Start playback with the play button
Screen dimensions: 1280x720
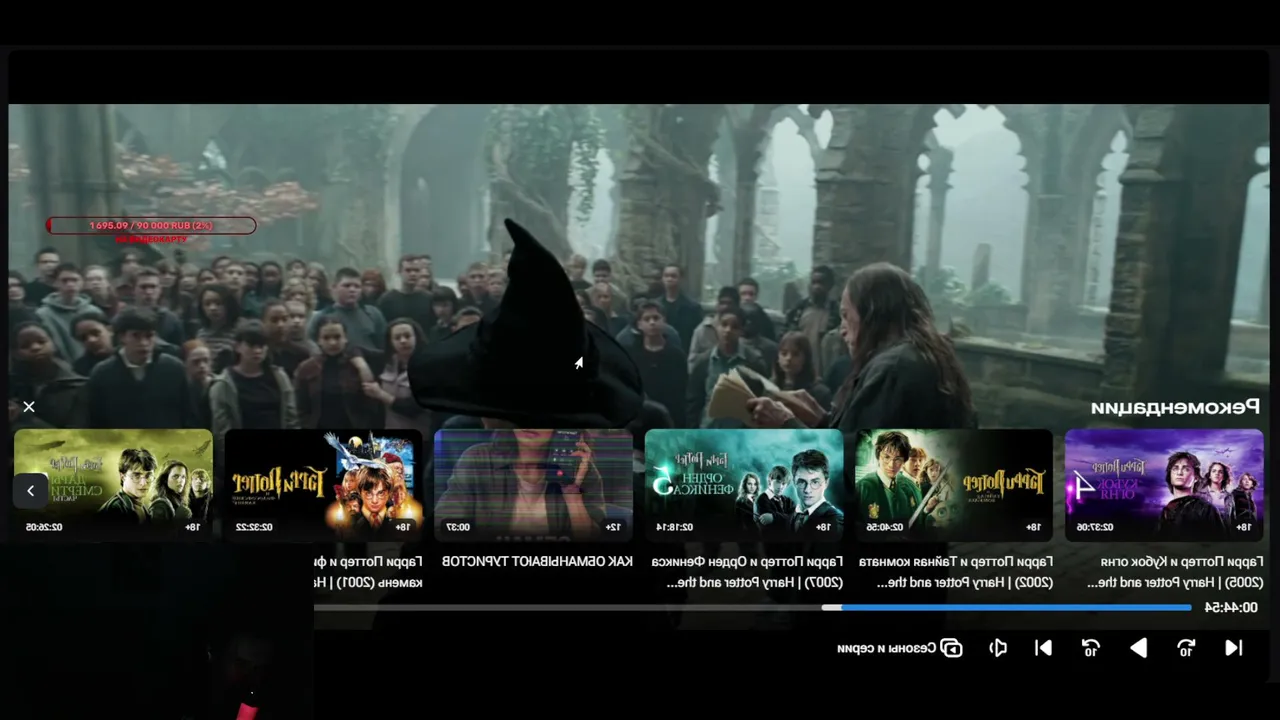point(1138,648)
